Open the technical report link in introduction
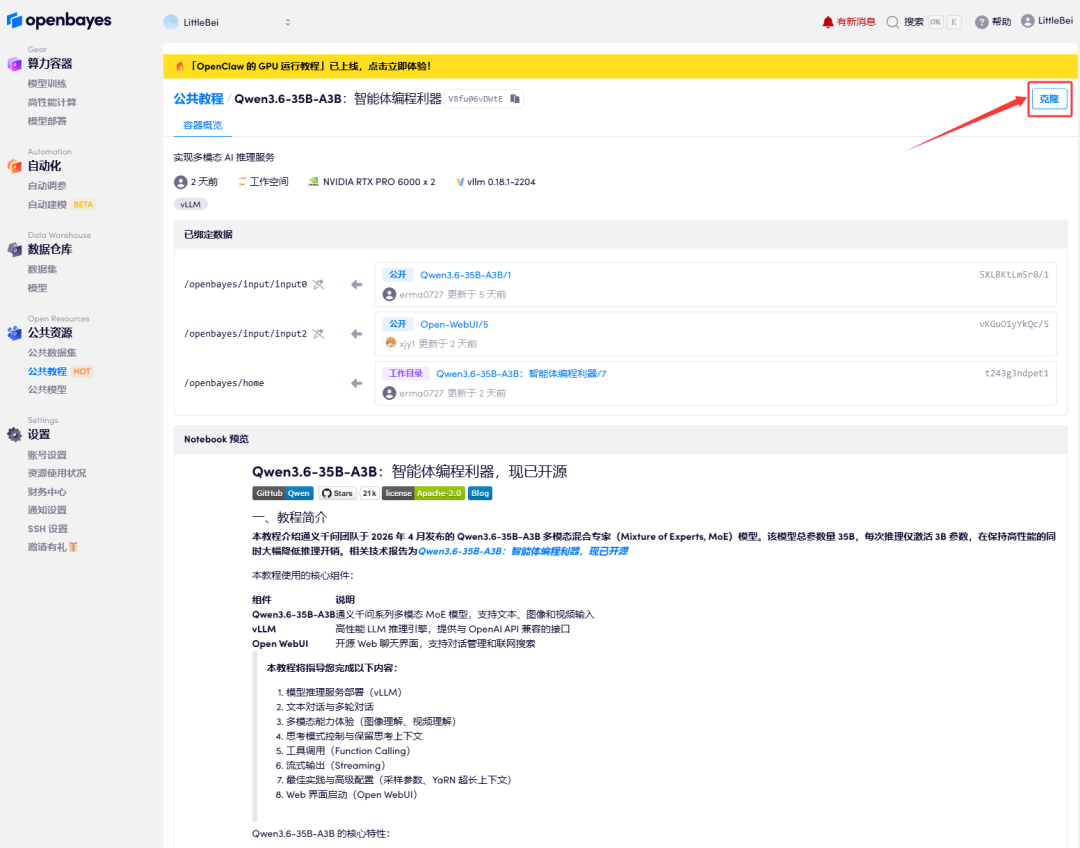The image size is (1080, 848). click(x=523, y=551)
